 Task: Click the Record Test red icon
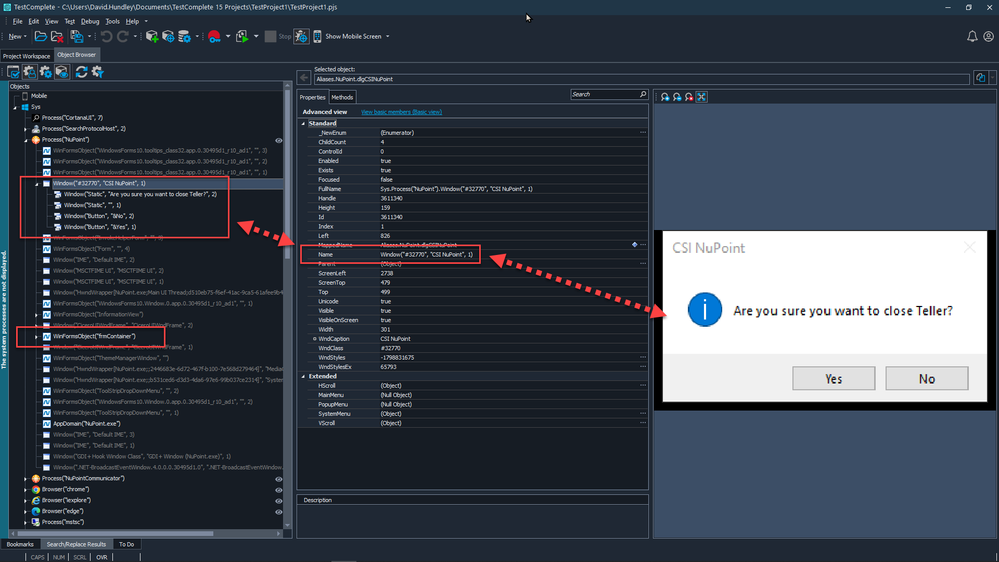[214, 37]
